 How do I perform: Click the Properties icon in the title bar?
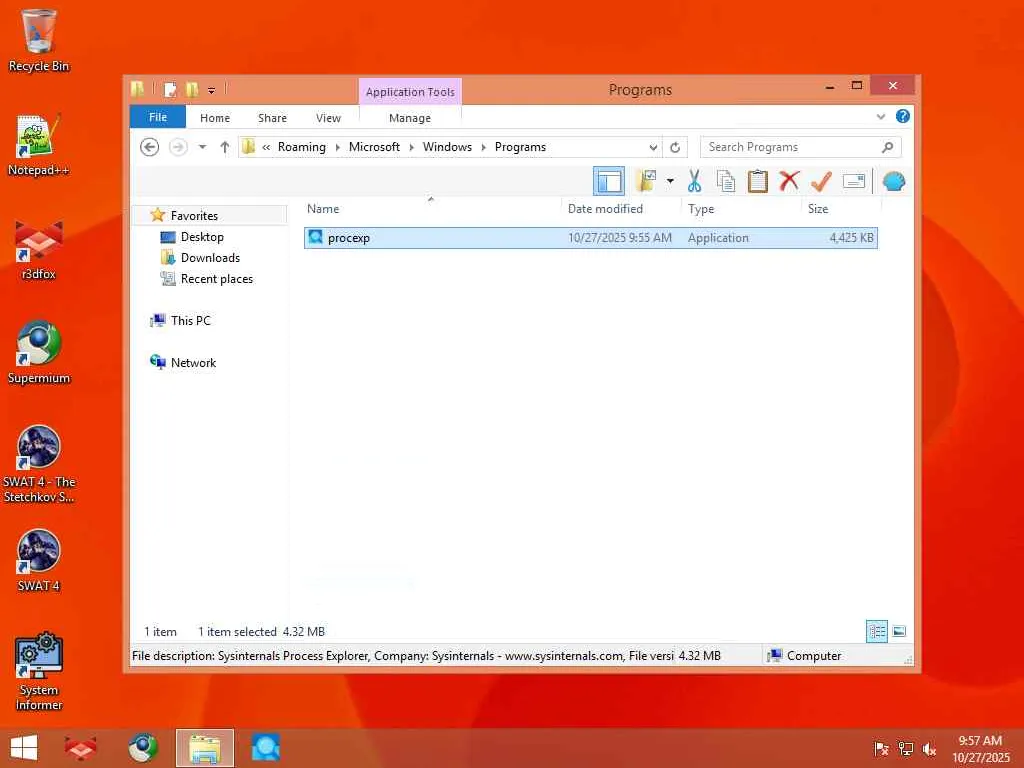(x=170, y=89)
